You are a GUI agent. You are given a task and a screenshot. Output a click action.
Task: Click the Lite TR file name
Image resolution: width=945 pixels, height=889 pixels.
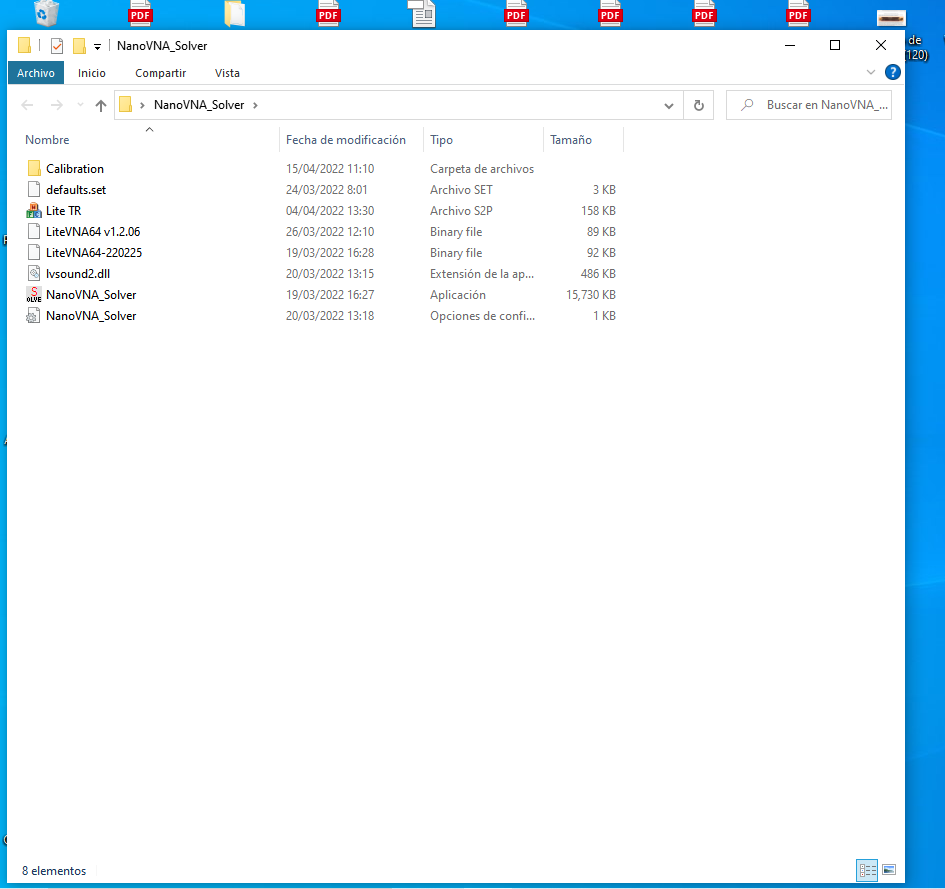[x=63, y=211]
